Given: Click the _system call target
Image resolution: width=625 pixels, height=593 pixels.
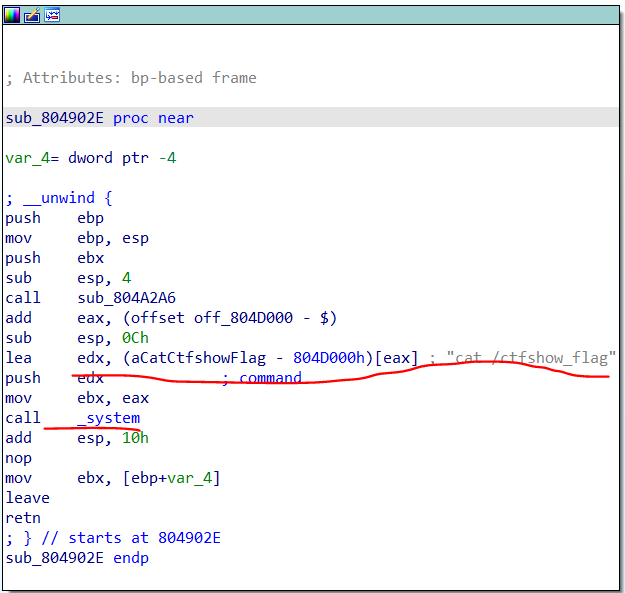Looking at the screenshot, I should click(108, 418).
